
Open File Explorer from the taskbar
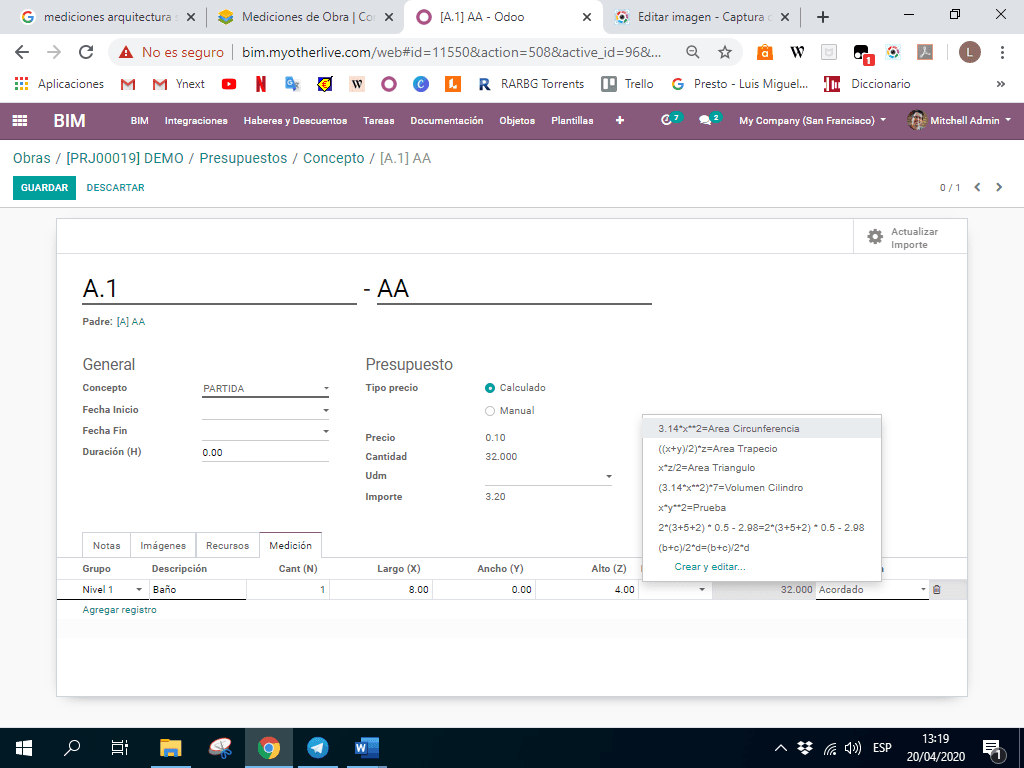tap(170, 748)
